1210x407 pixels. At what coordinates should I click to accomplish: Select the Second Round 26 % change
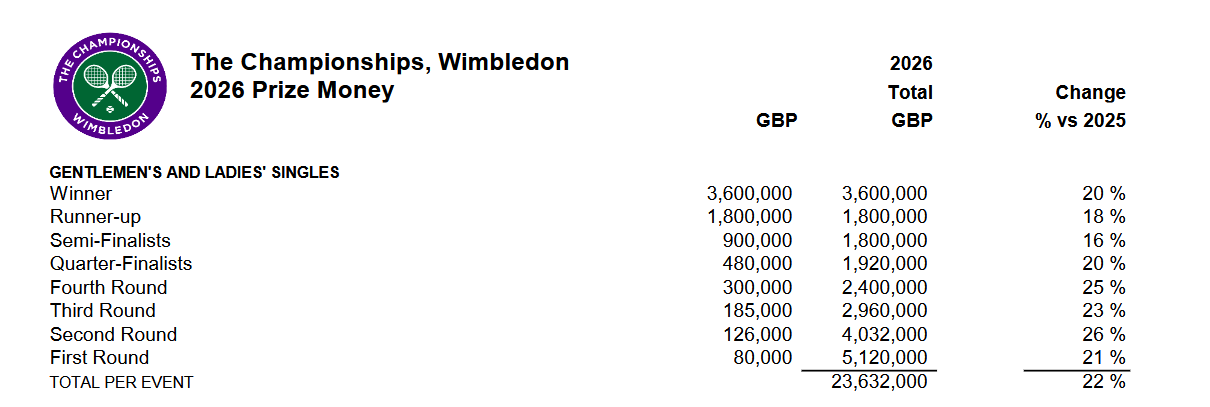pyautogui.click(x=1104, y=335)
